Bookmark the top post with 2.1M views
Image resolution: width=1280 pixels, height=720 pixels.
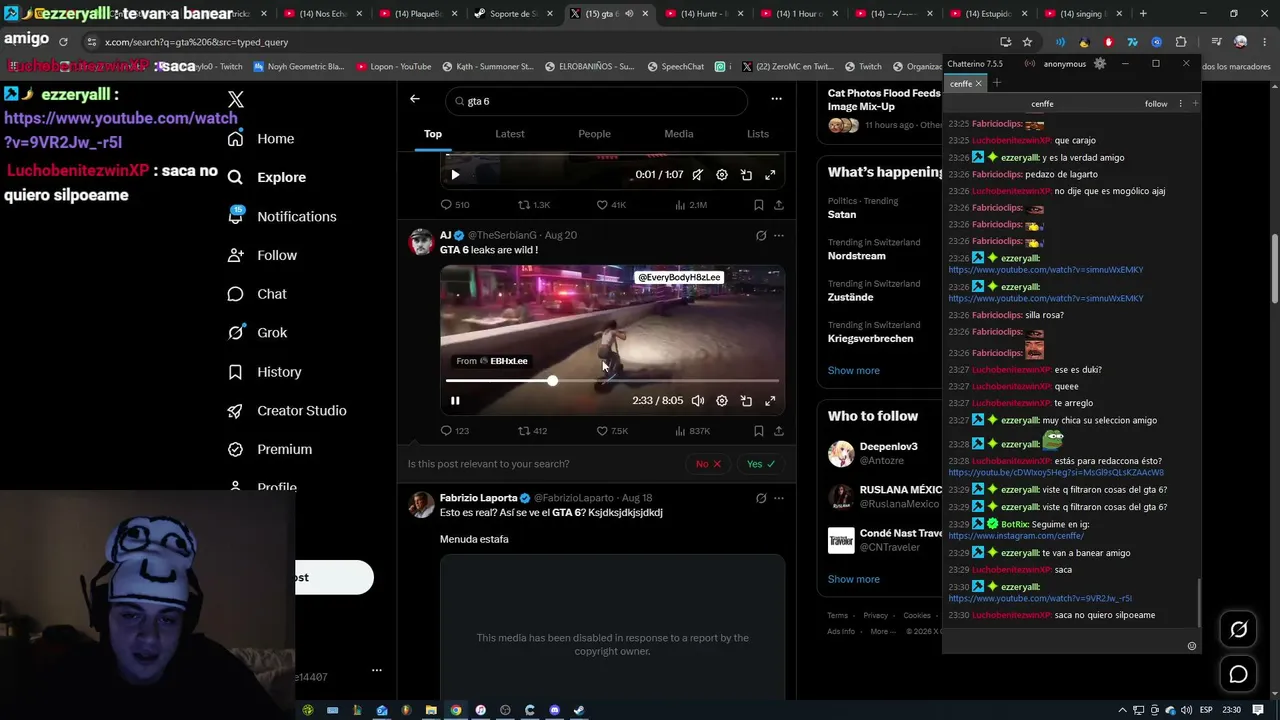(759, 205)
